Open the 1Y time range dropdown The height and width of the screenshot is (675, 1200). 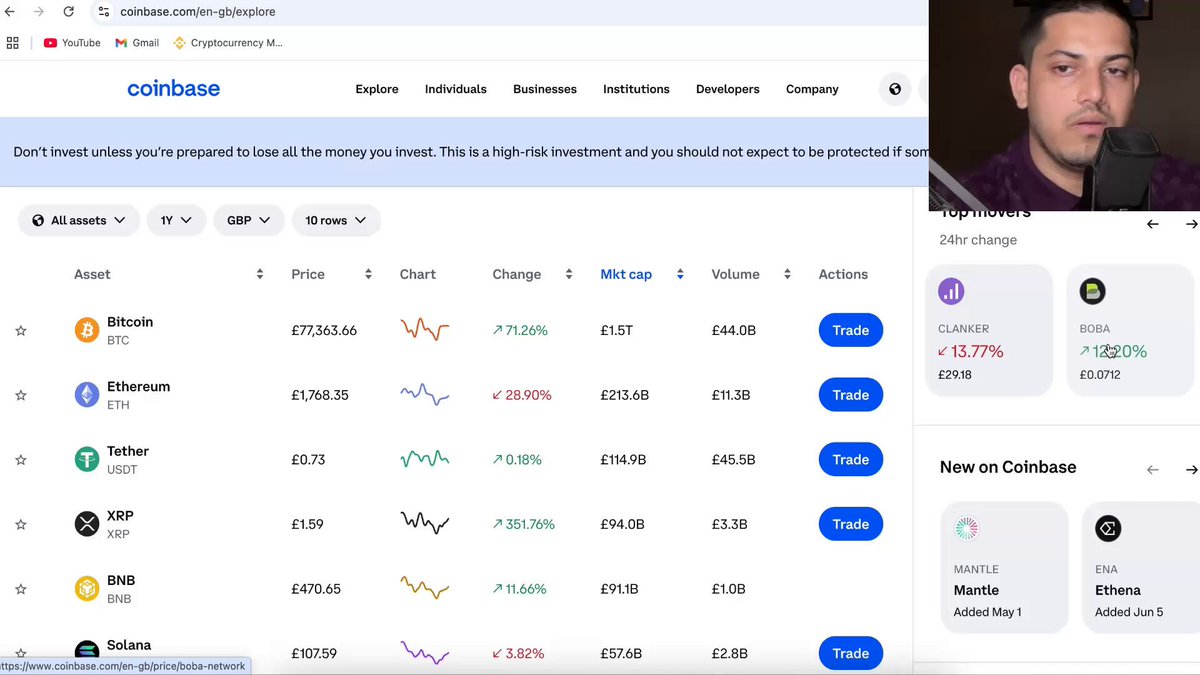(x=176, y=220)
